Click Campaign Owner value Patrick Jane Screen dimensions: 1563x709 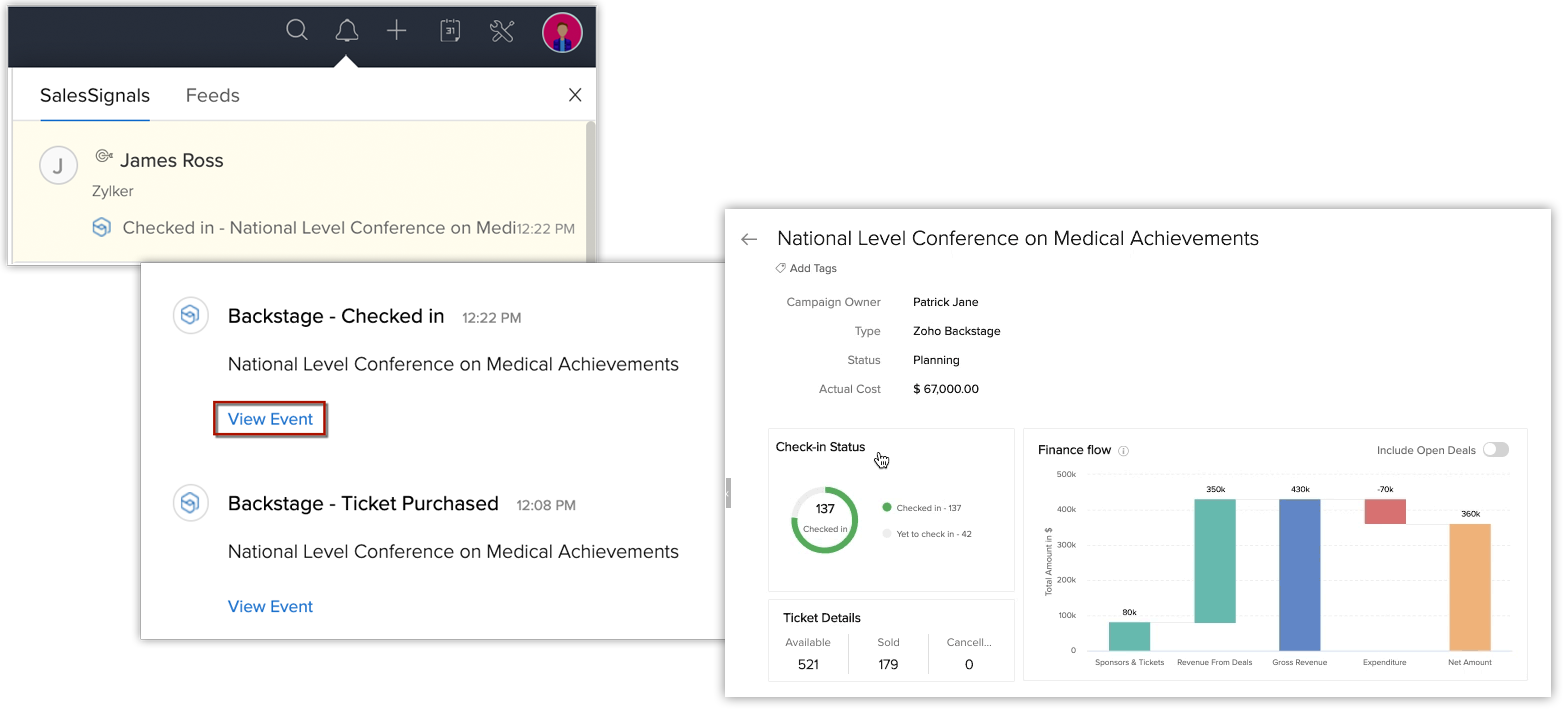click(946, 302)
